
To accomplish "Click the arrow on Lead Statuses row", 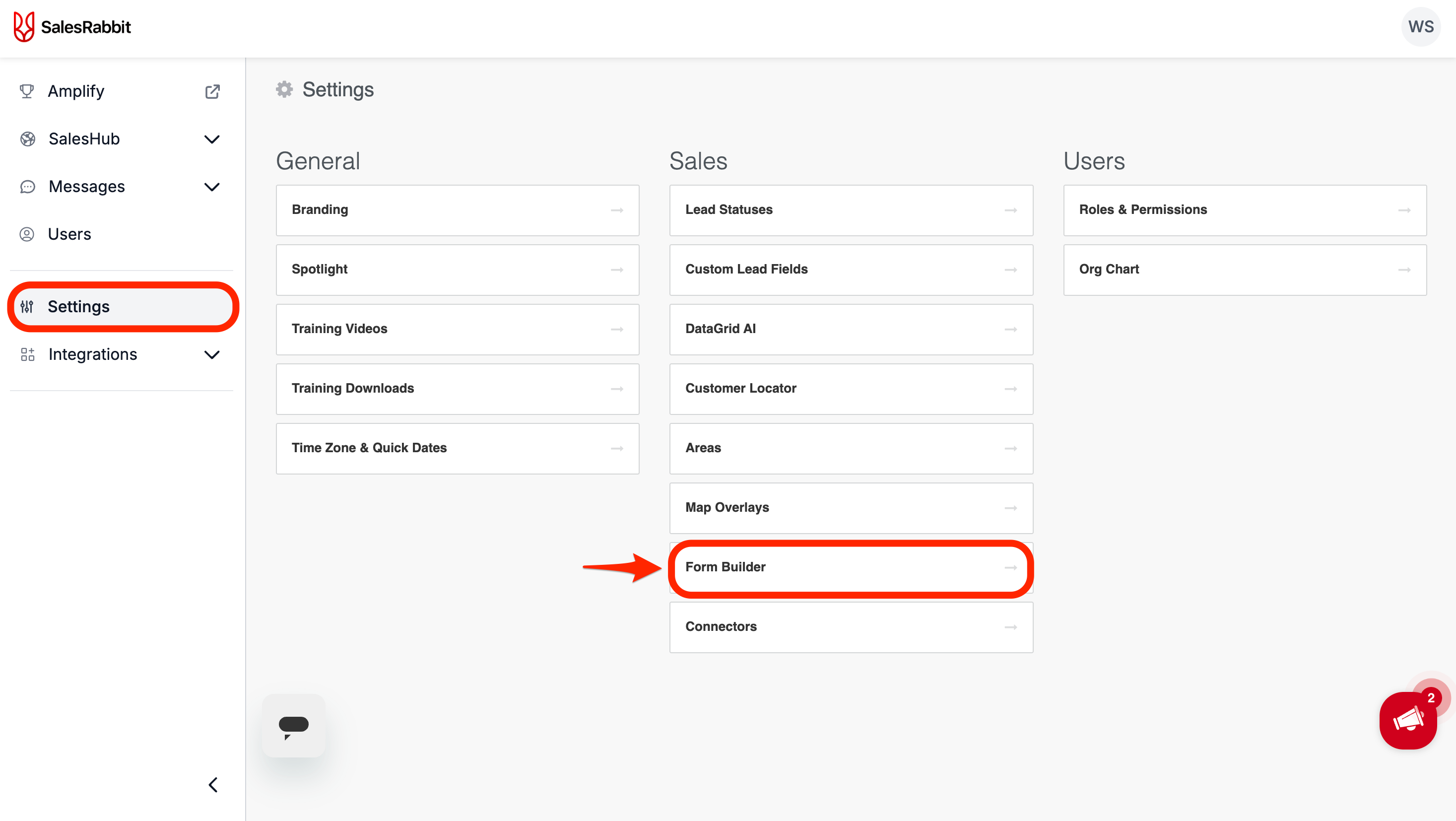I will pos(1010,210).
